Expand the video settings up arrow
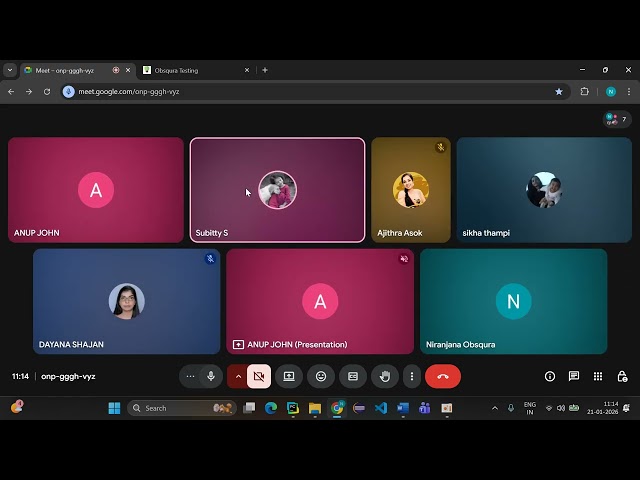 [238, 376]
